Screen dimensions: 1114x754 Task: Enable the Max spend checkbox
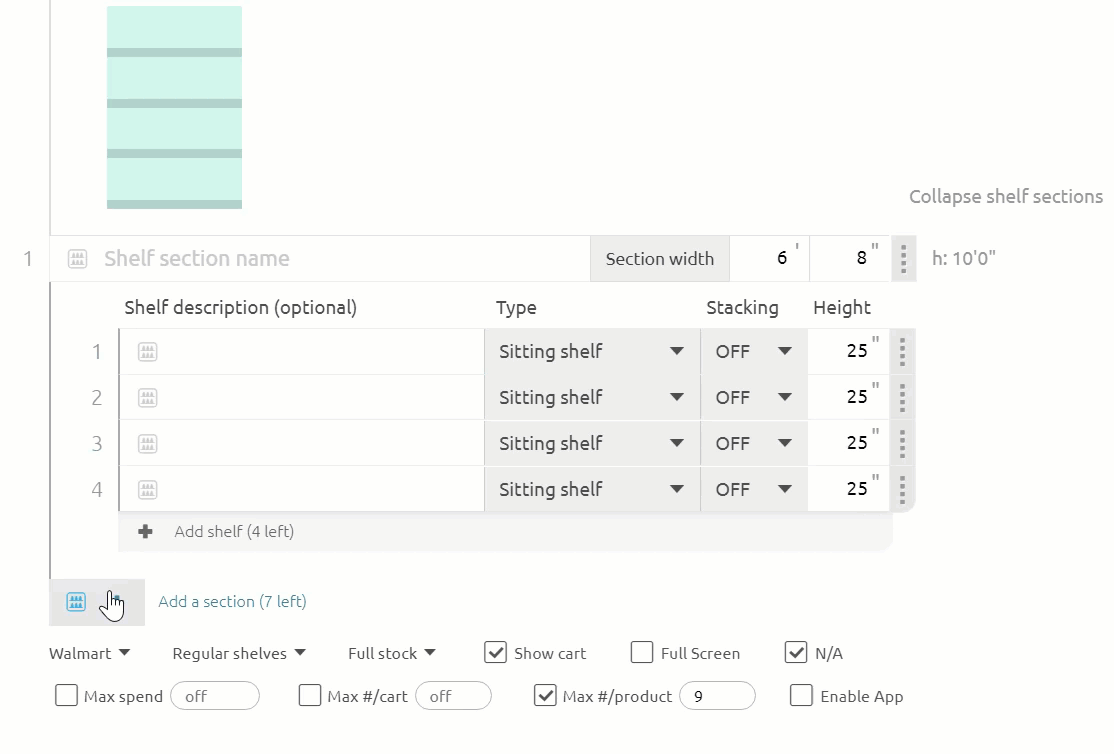66,695
